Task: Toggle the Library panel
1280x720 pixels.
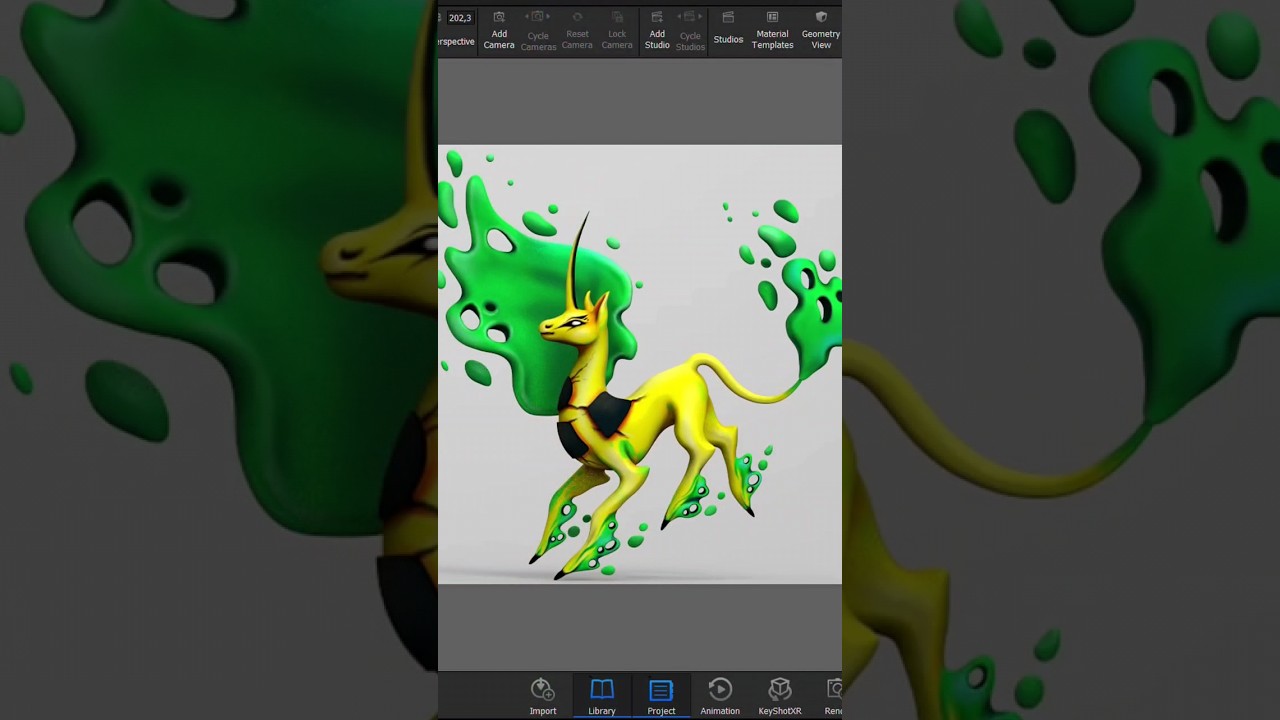Action: (x=602, y=696)
